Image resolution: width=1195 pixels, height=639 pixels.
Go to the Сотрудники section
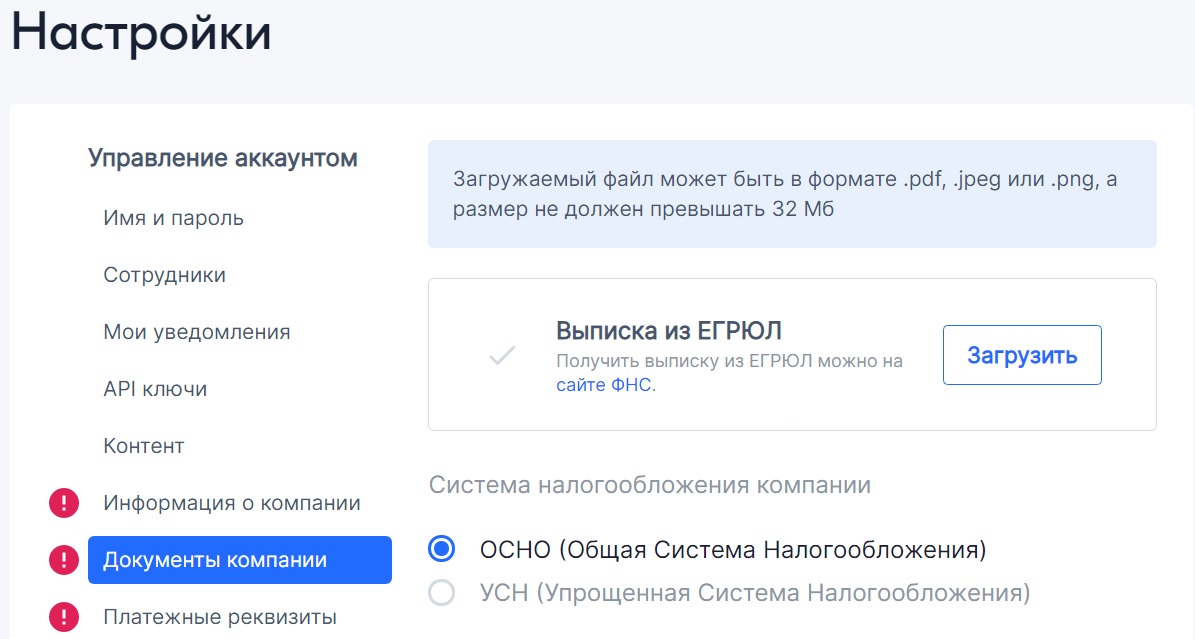click(164, 275)
